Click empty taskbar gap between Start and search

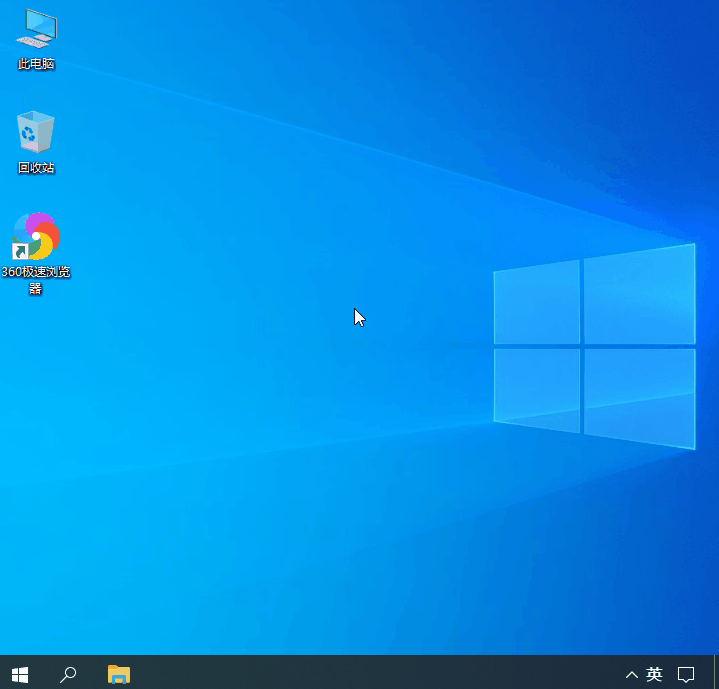click(x=43, y=673)
